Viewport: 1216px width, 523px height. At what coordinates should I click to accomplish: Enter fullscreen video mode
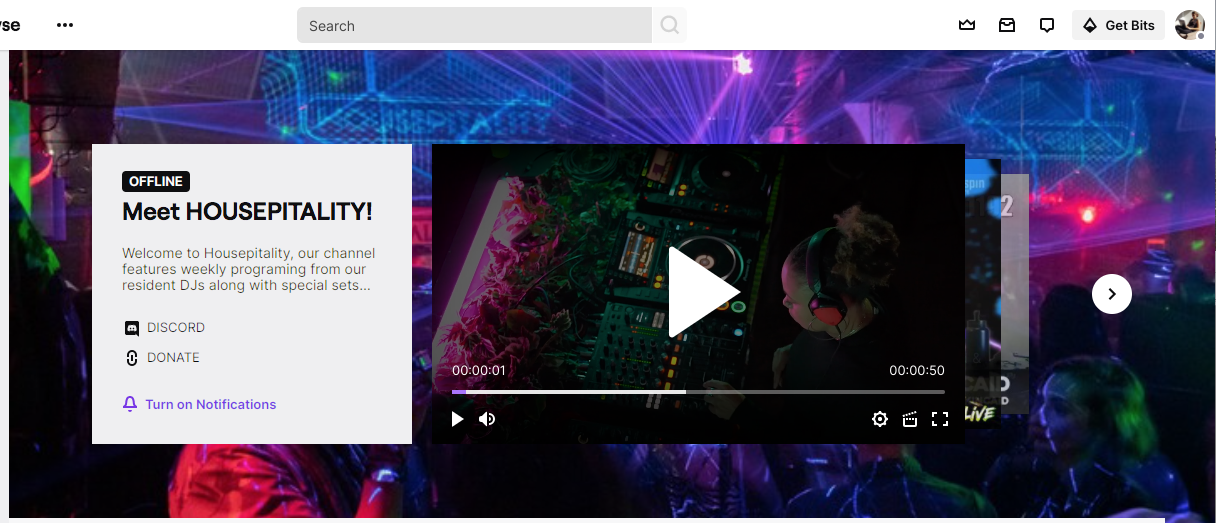(x=940, y=419)
